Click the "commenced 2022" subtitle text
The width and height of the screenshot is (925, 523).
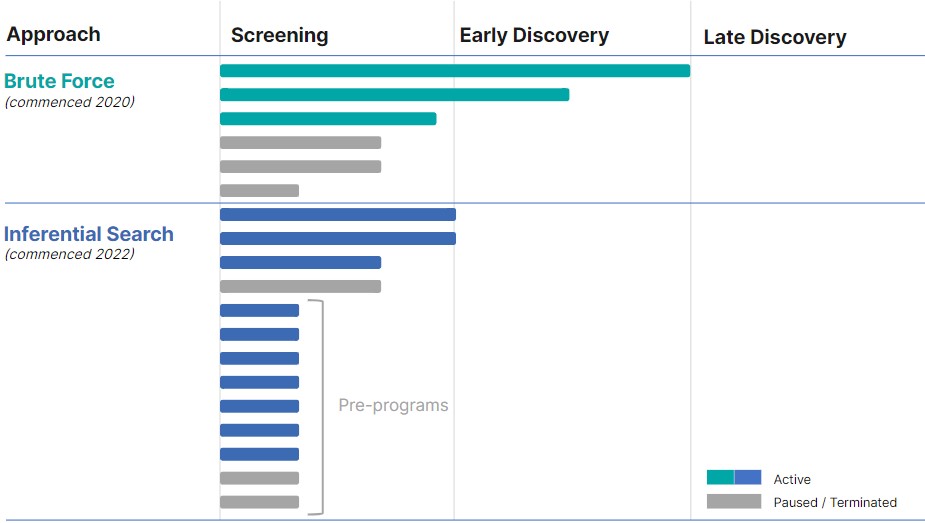coord(69,254)
